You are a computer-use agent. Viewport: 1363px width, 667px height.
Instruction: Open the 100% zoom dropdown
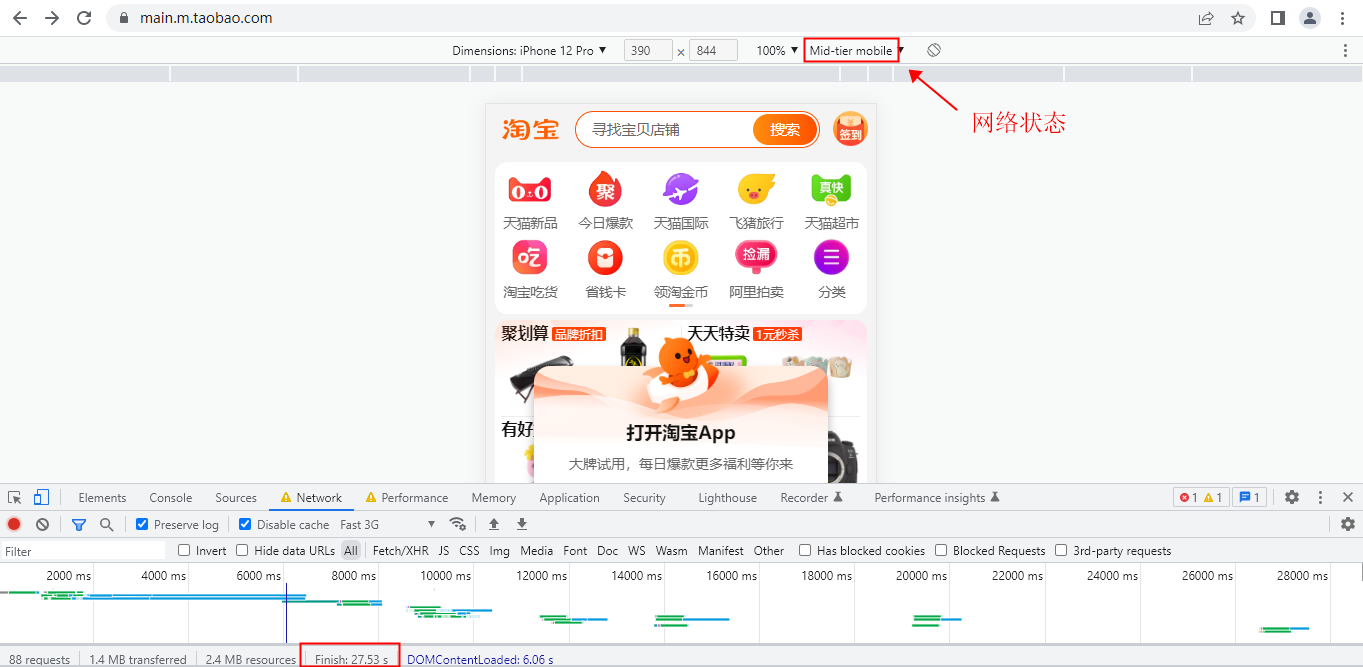pyautogui.click(x=777, y=50)
